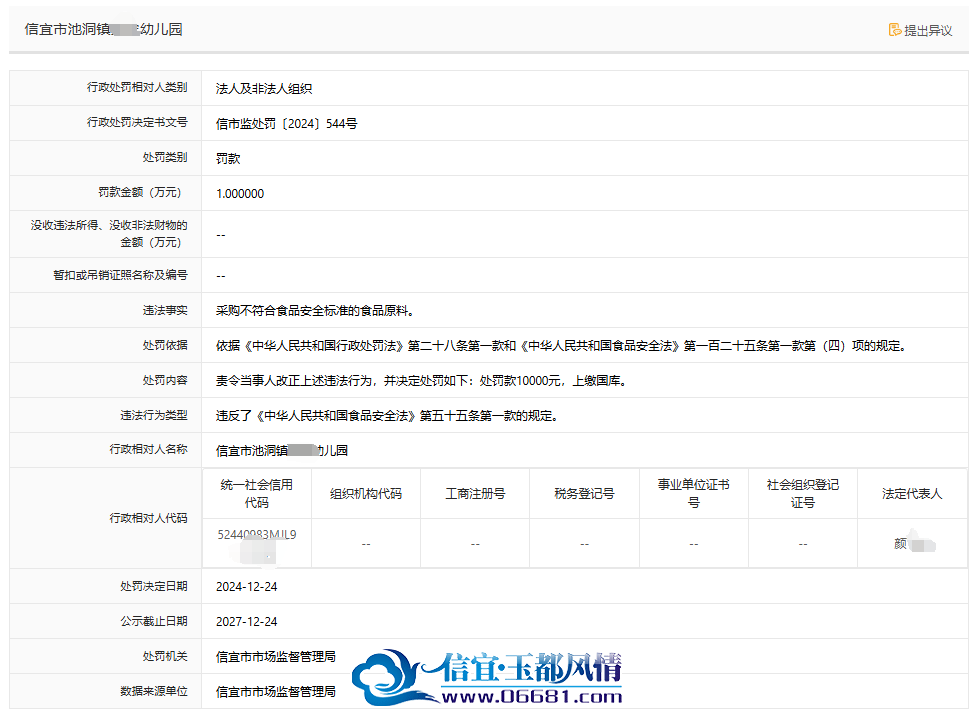Select the decision date 2024-12-24
Image resolution: width=974 pixels, height=714 pixels.
[x=247, y=587]
